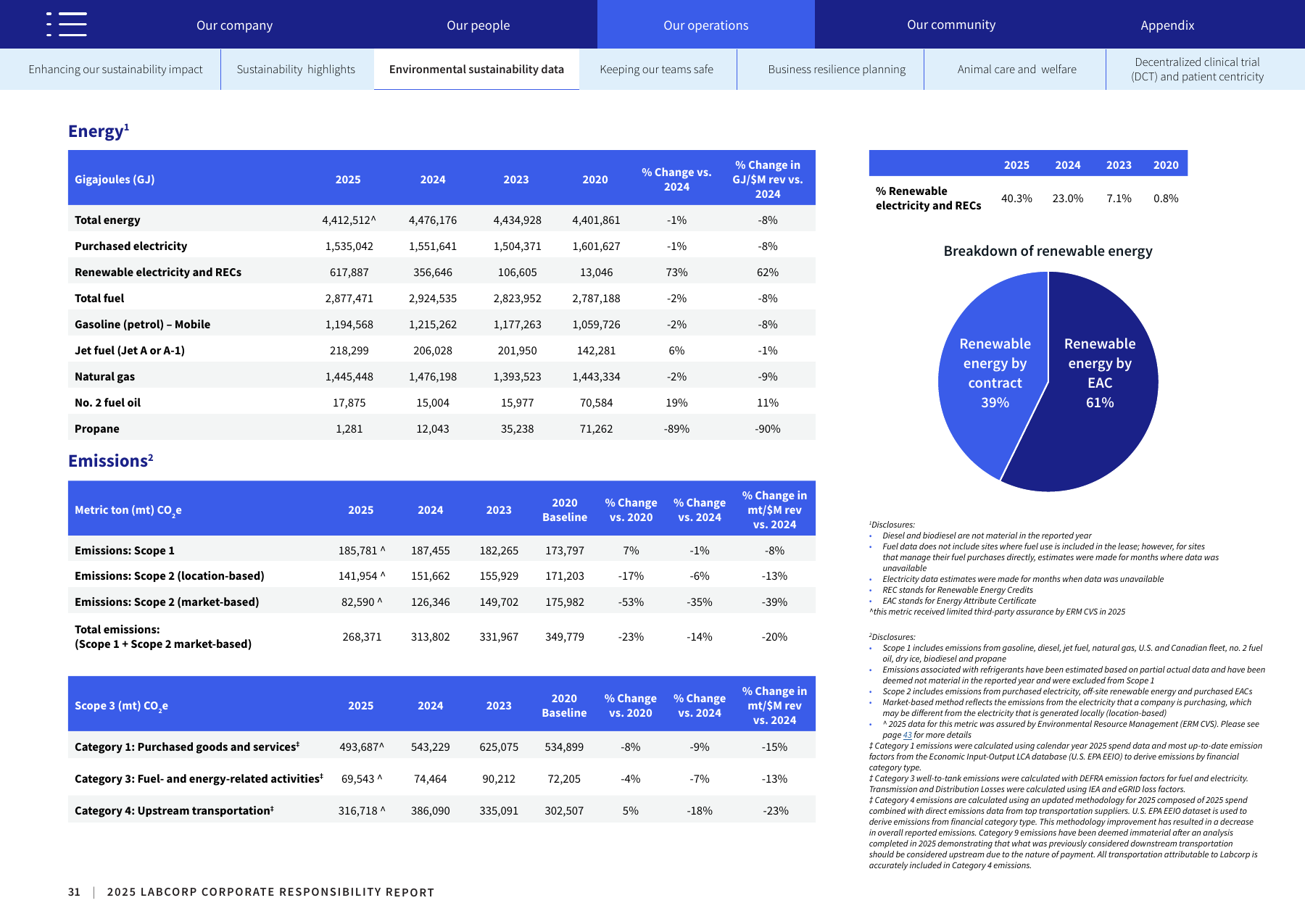
Task: Open Sustainability highlights subtab
Action: (x=296, y=70)
